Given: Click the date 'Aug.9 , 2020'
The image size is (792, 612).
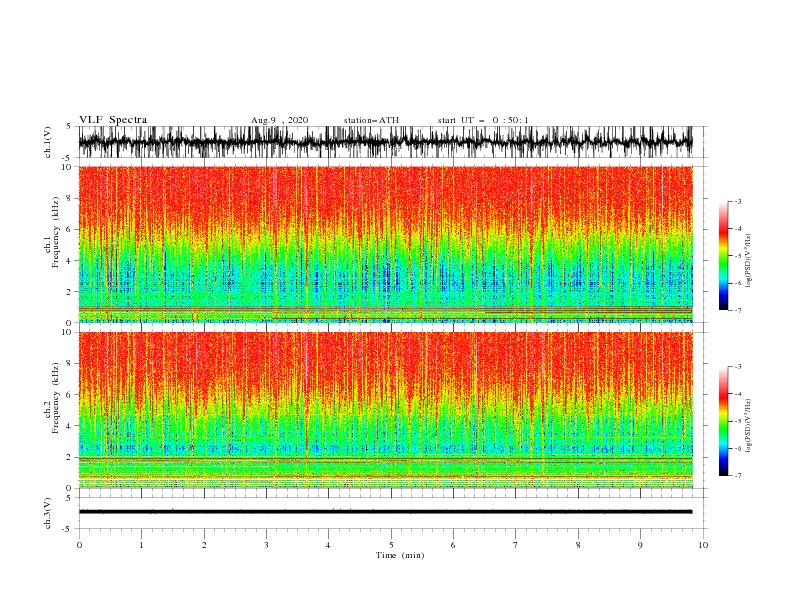Looking at the screenshot, I should [x=279, y=120].
